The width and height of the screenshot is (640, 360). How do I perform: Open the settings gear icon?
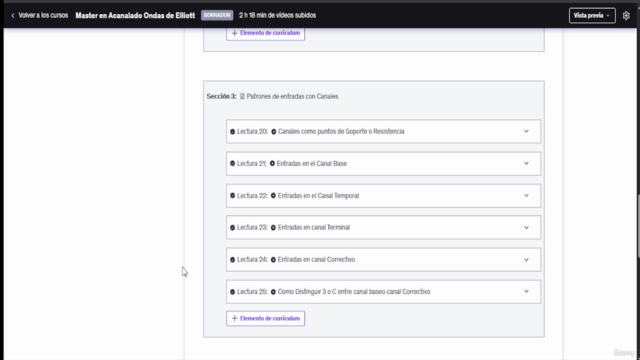626,16
